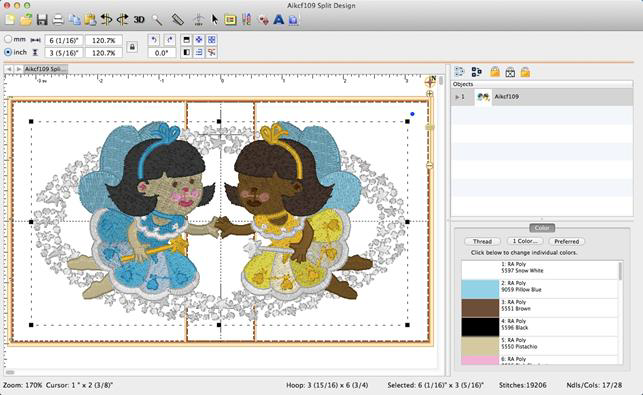Edit height percentage field 120.7%
The width and height of the screenshot is (643, 395).
click(103, 53)
